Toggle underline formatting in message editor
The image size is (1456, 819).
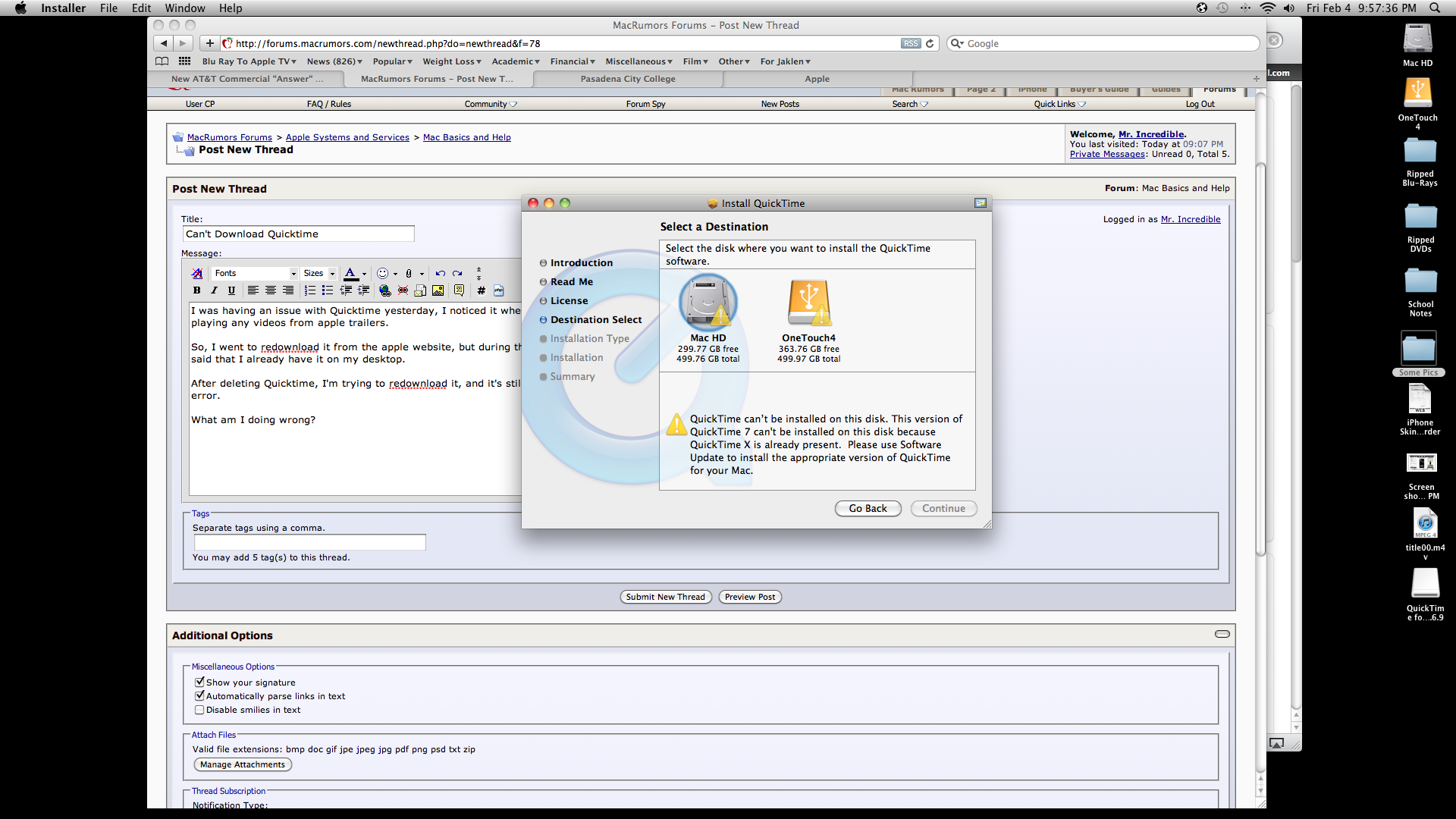tap(231, 290)
